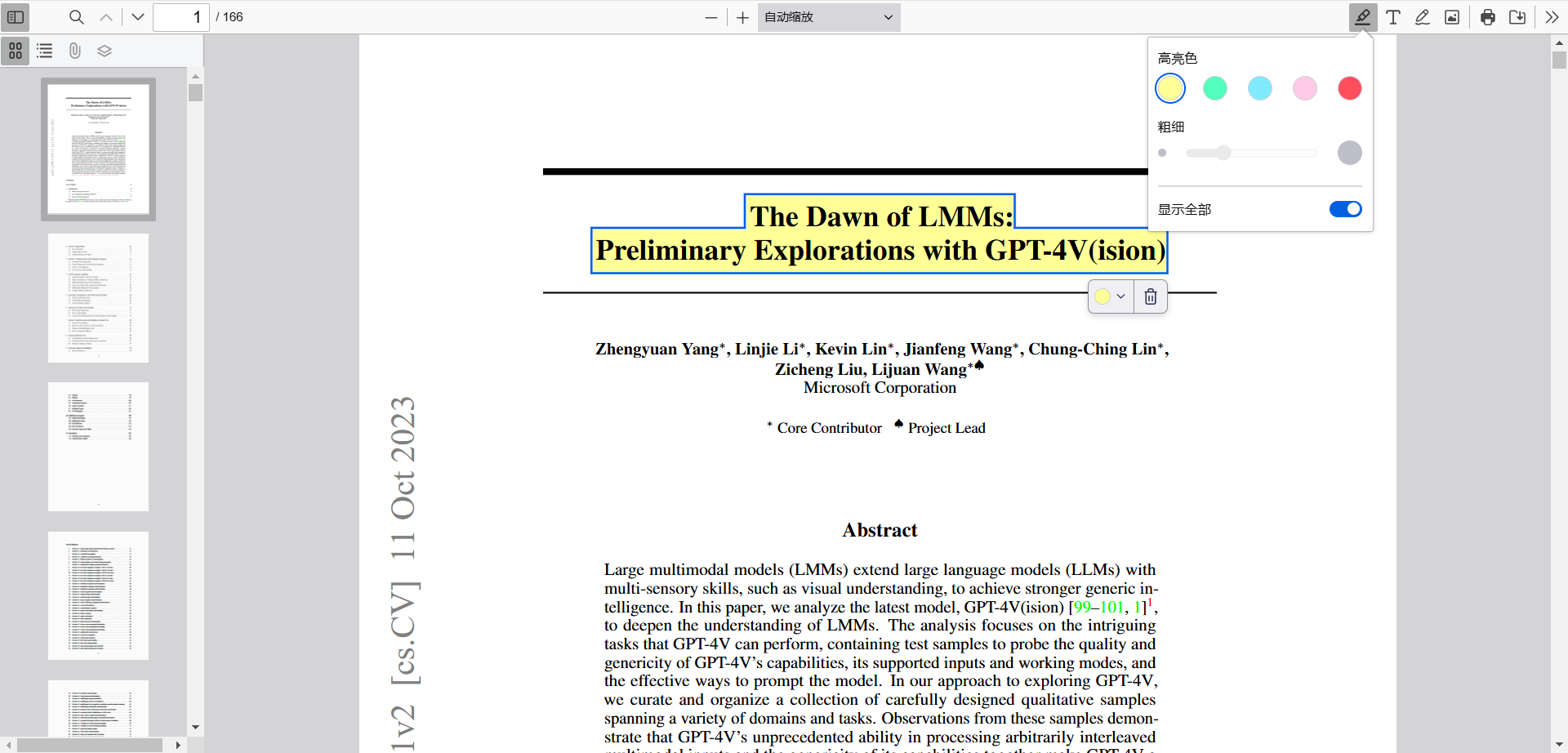Show thumbnails view in sidebar
The height and width of the screenshot is (753, 1568).
coord(16,51)
